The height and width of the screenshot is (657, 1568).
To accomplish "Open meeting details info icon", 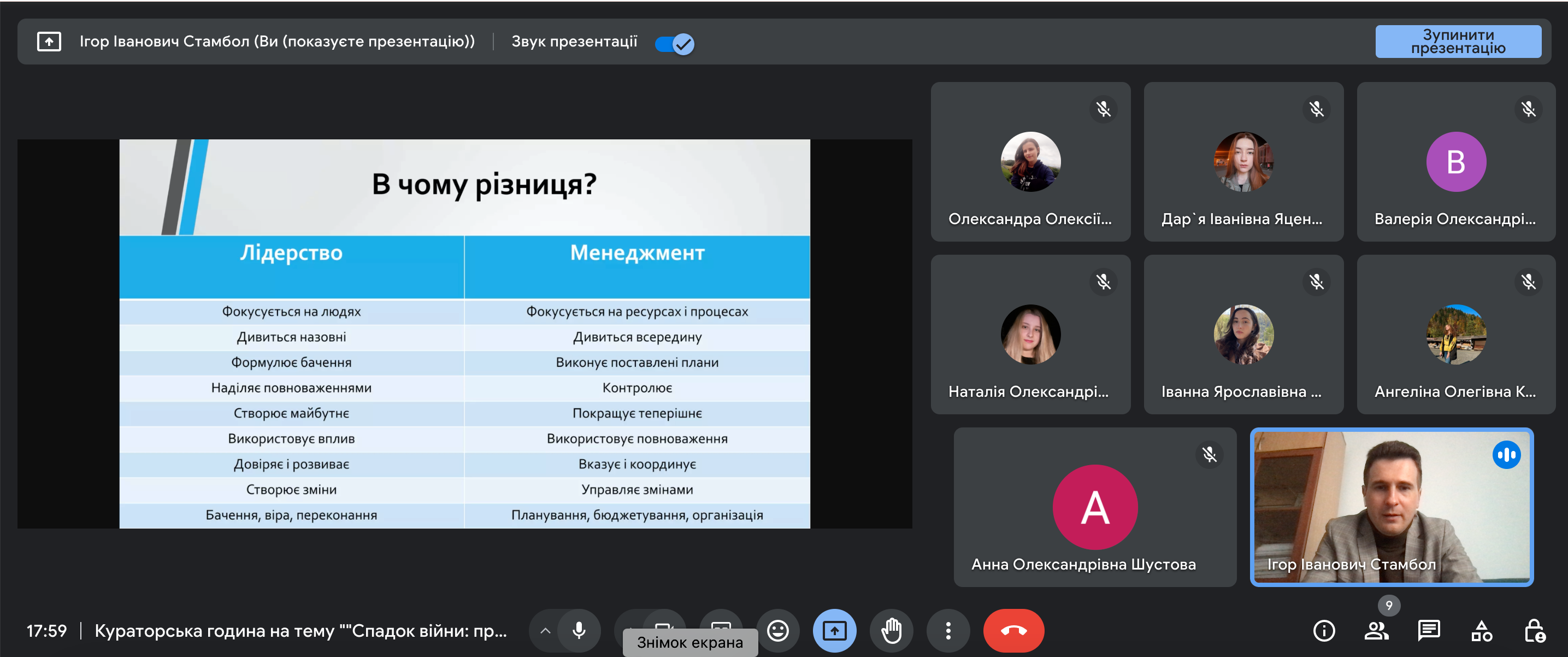I will 1324,630.
